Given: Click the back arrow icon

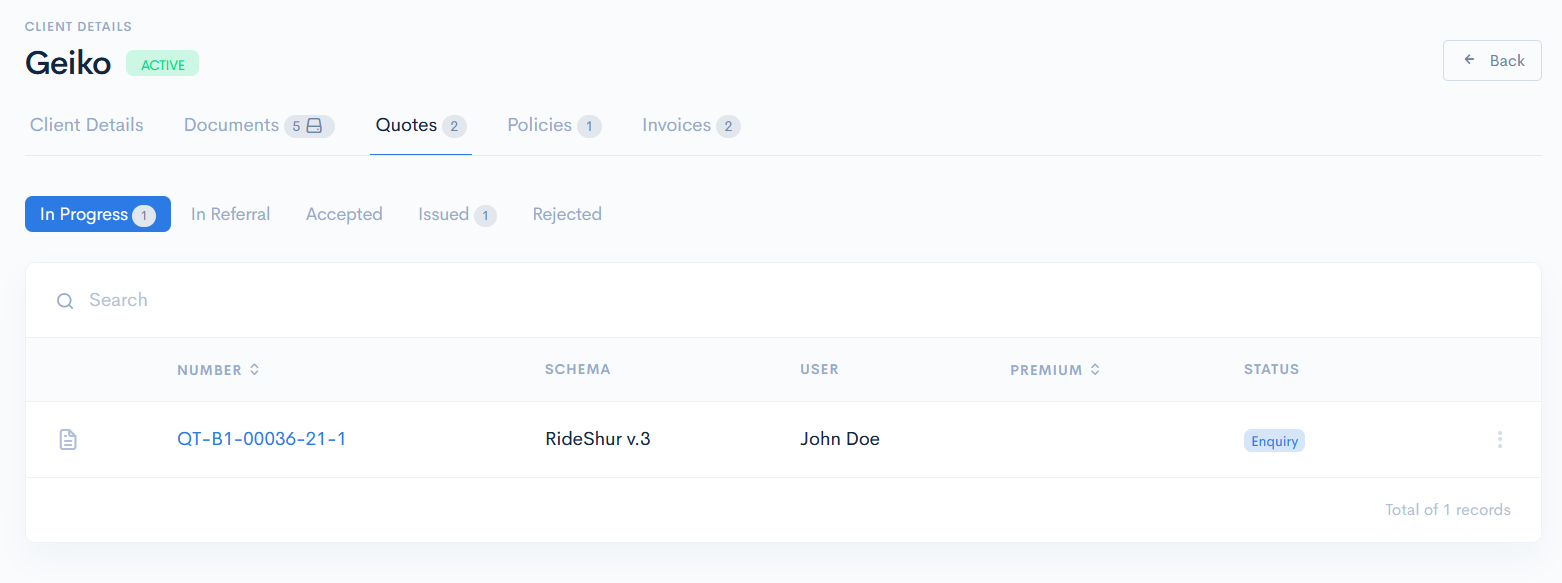Looking at the screenshot, I should pos(1470,60).
